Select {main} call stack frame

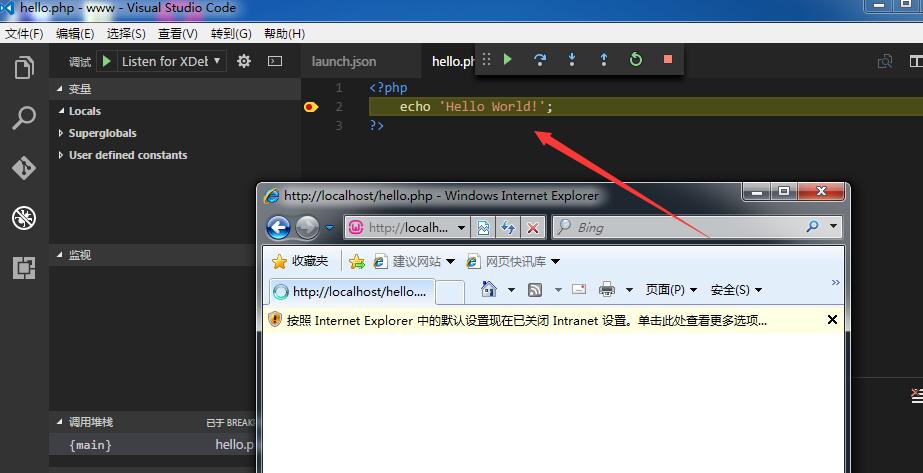(153, 445)
